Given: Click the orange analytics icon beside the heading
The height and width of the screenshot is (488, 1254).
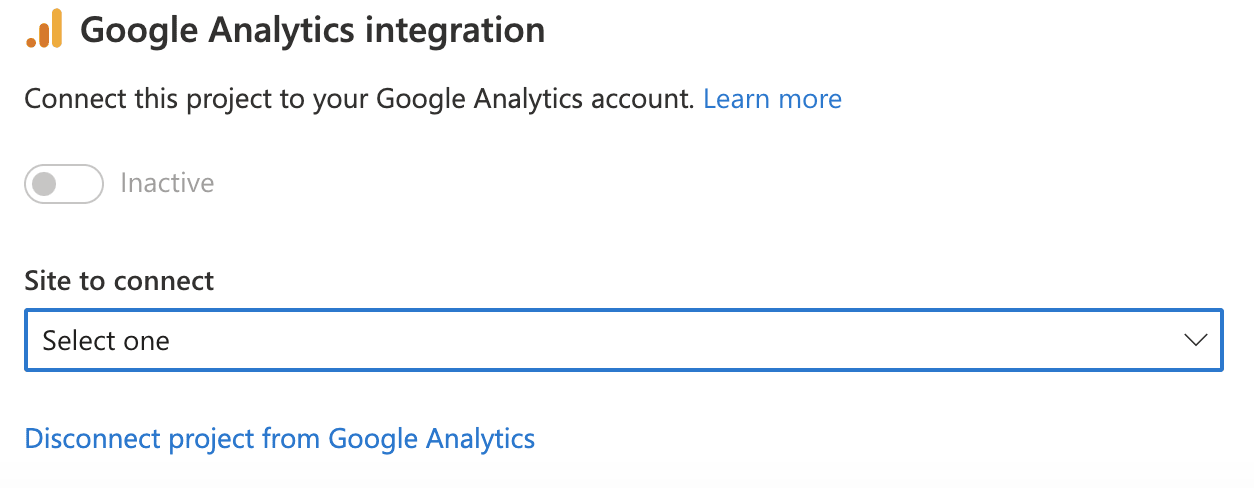Looking at the screenshot, I should pos(44,28).
